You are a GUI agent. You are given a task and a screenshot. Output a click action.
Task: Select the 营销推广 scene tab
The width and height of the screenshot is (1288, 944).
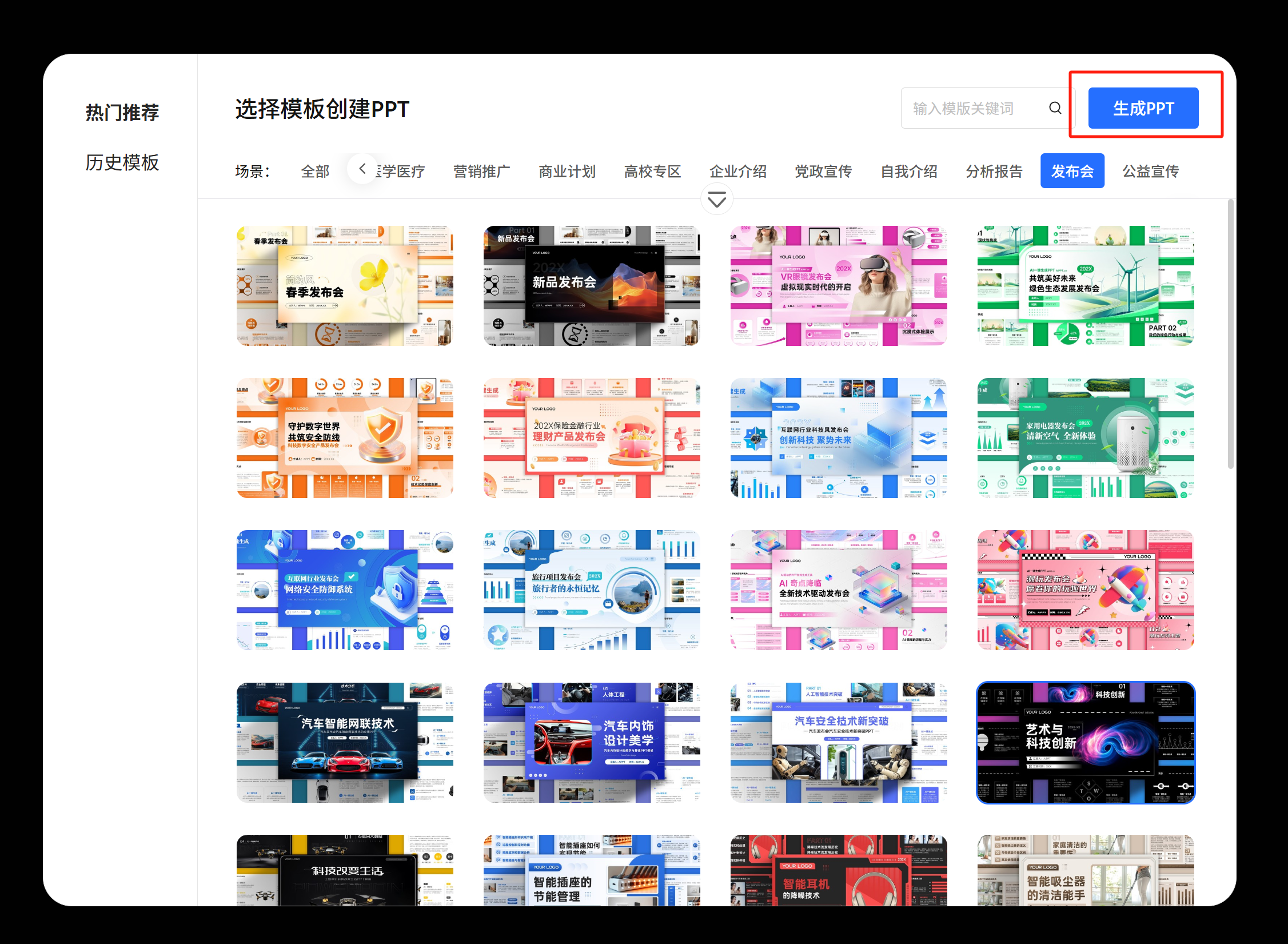click(x=481, y=171)
